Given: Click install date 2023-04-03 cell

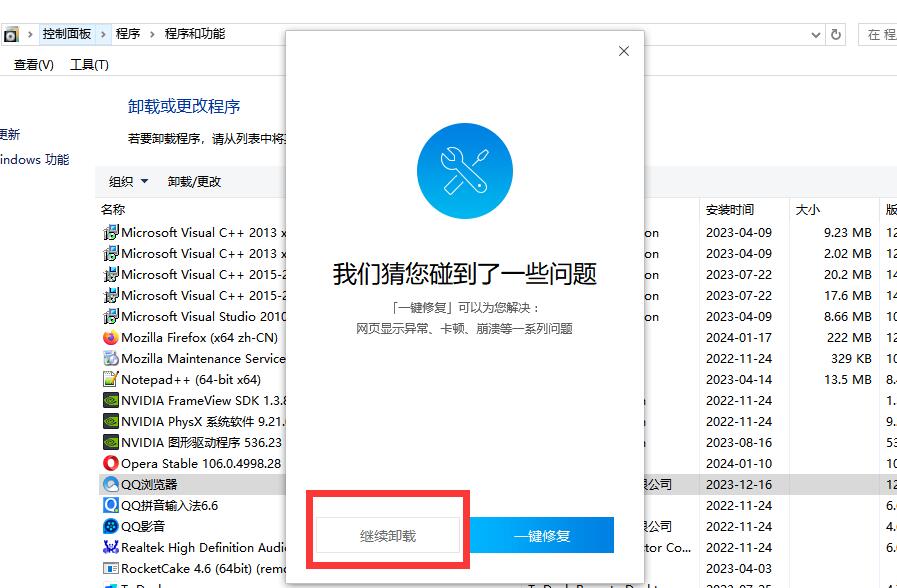Looking at the screenshot, I should coord(739,569).
